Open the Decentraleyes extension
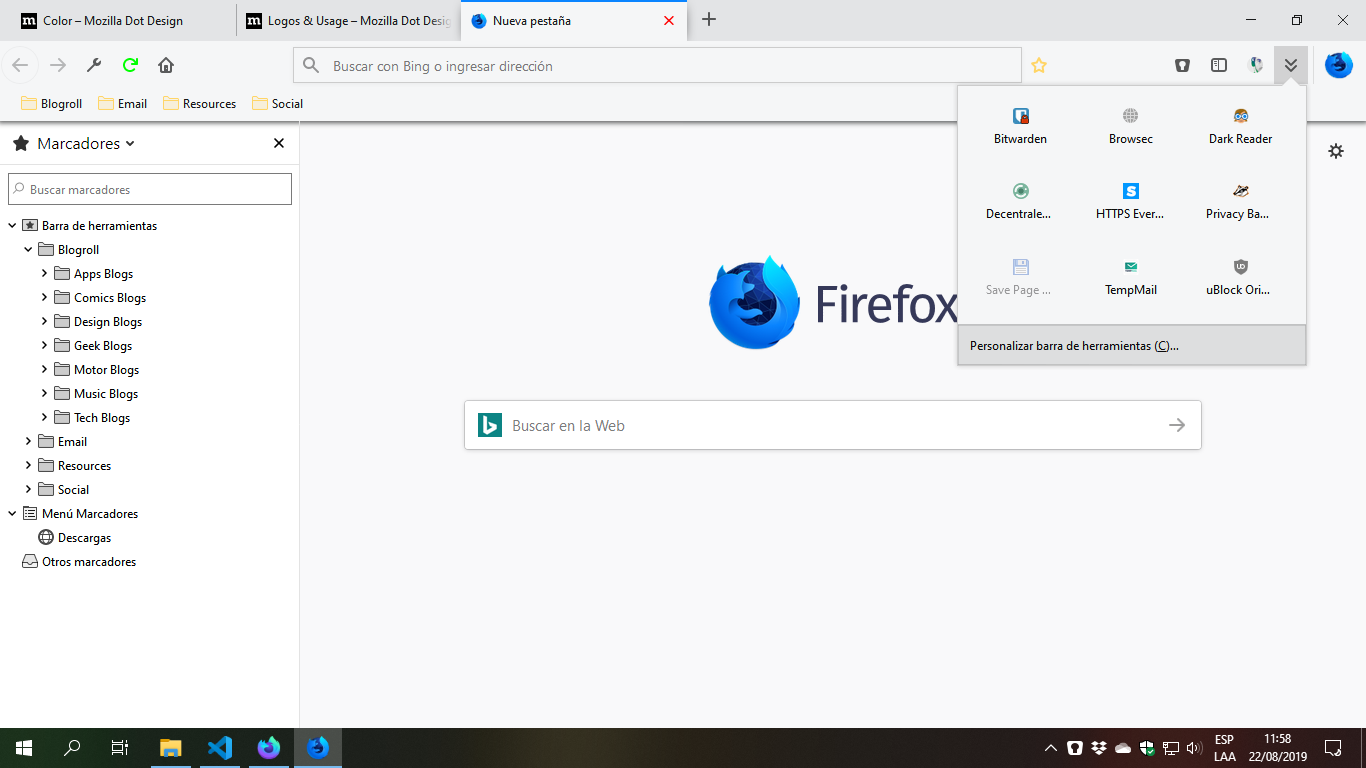Screen dimensions: 1366x768 (x=1020, y=201)
